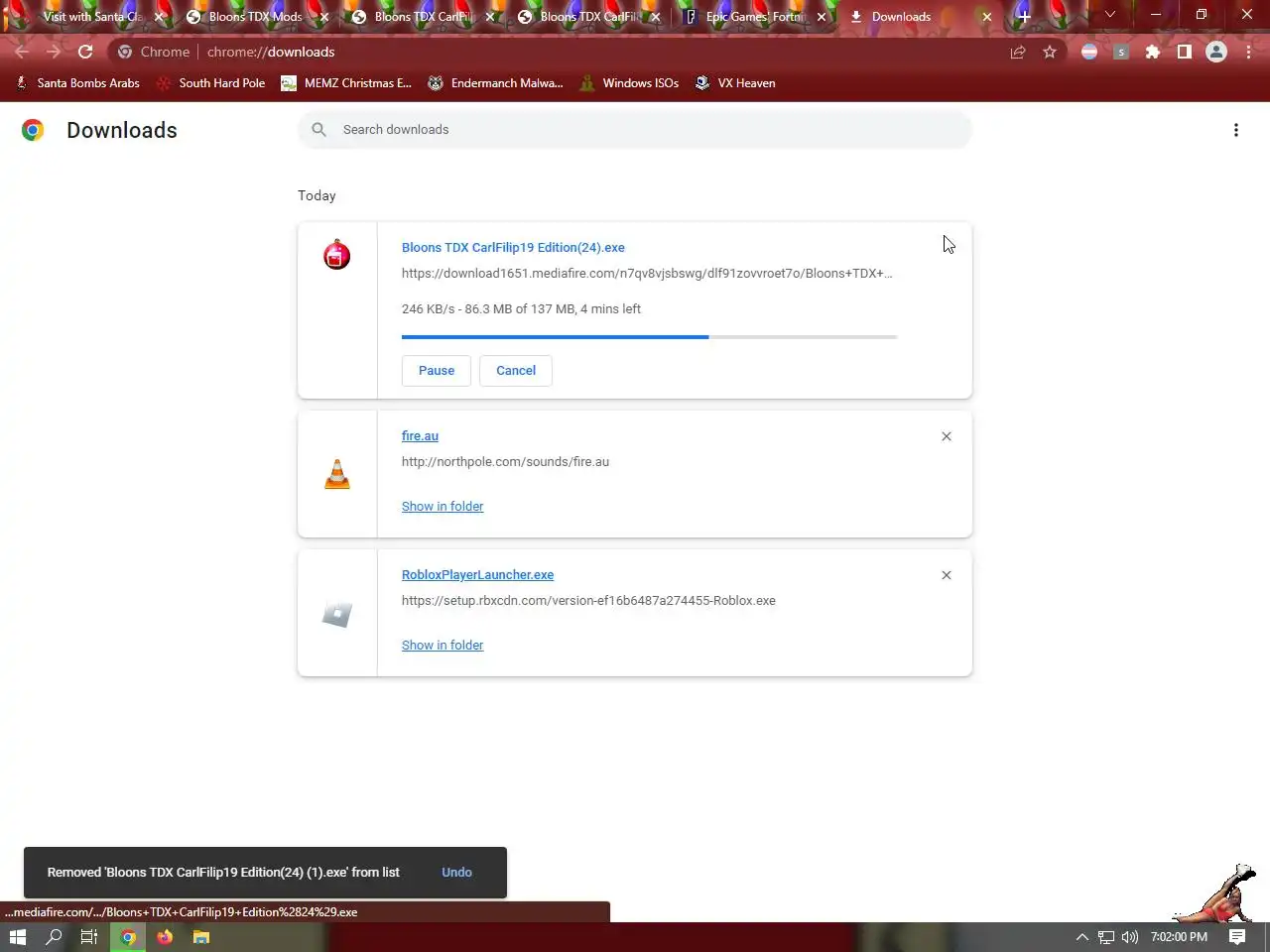The width and height of the screenshot is (1270, 952).
Task: Close the Visit with Santa Claus tab
Action: (x=159, y=17)
